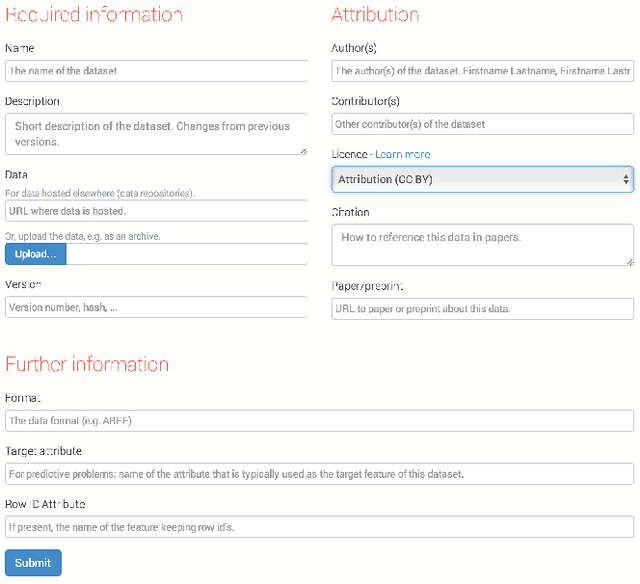Screen dimensions: 640x584
Task: Click the Row ID Attribute field
Action: [x=319, y=526]
